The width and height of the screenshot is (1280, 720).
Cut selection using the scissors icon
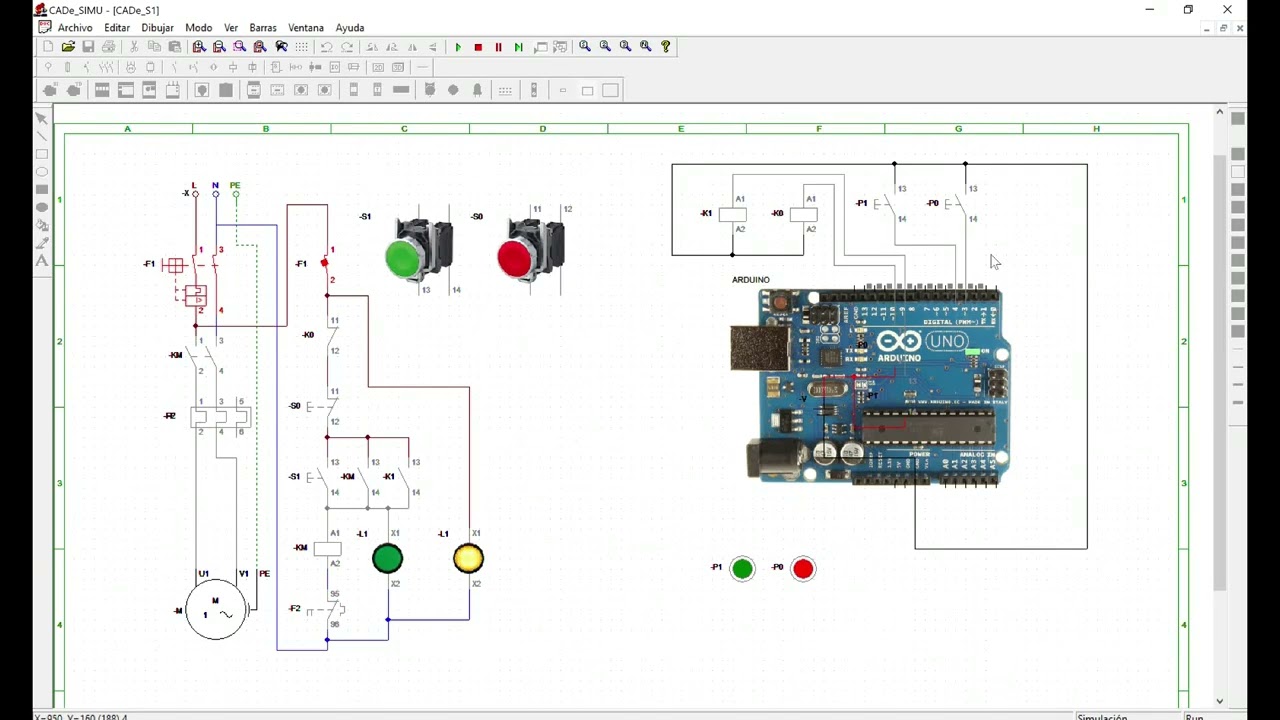pos(134,47)
